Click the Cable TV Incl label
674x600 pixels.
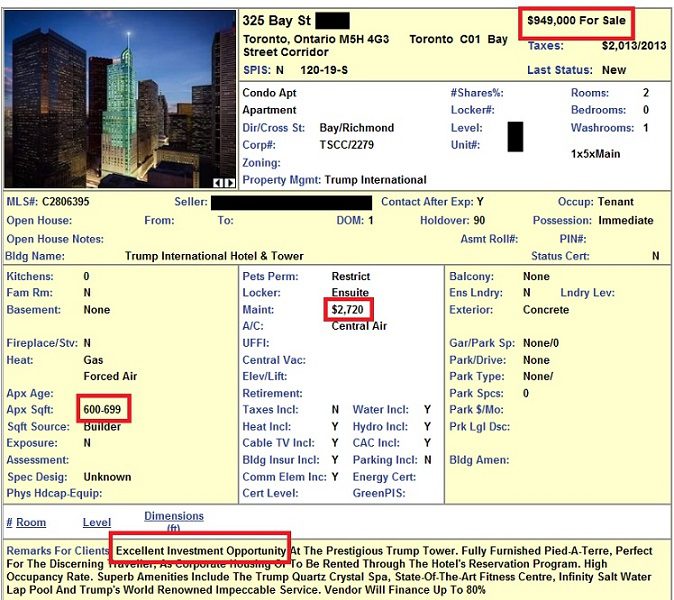pos(278,443)
